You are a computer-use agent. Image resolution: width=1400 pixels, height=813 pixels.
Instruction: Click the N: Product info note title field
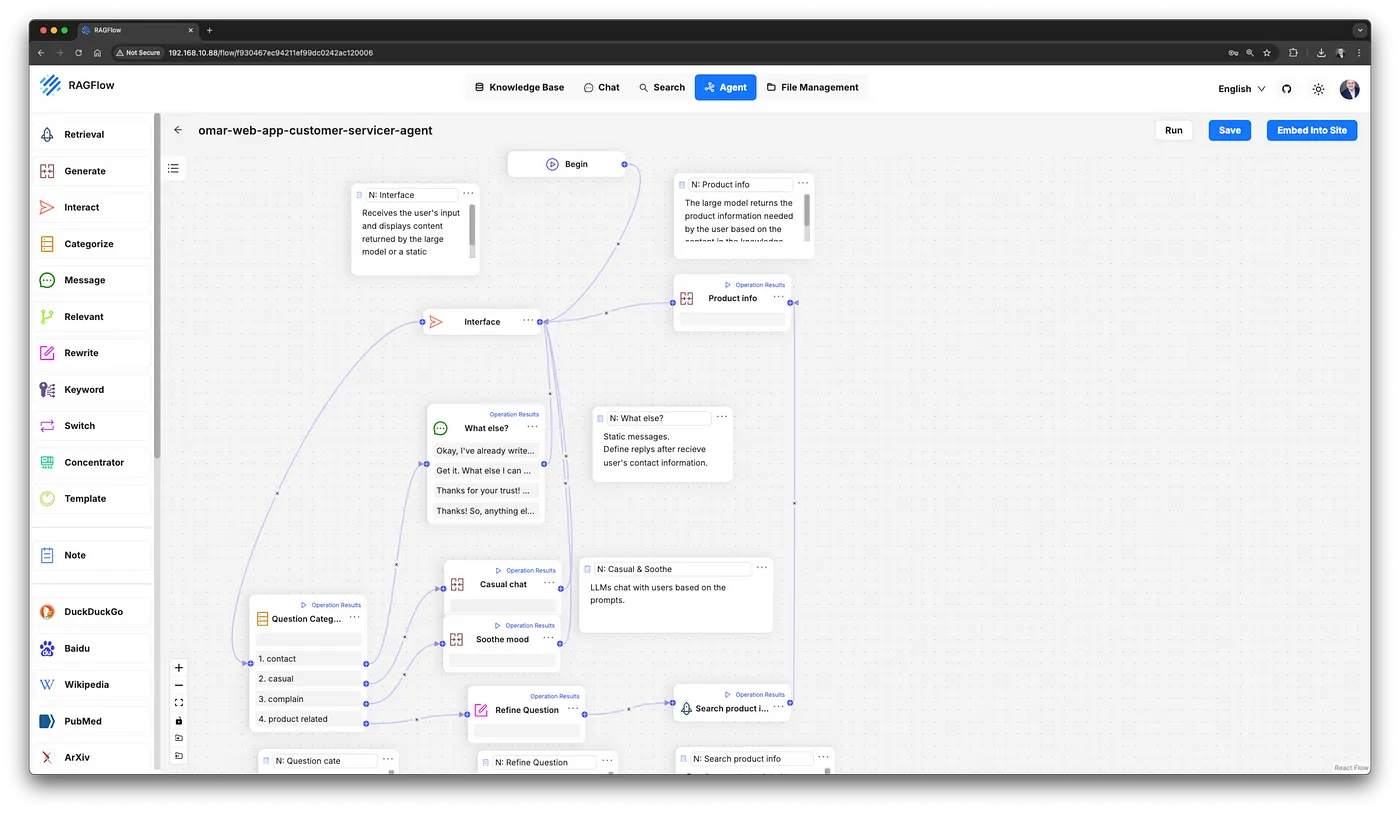[x=739, y=185]
